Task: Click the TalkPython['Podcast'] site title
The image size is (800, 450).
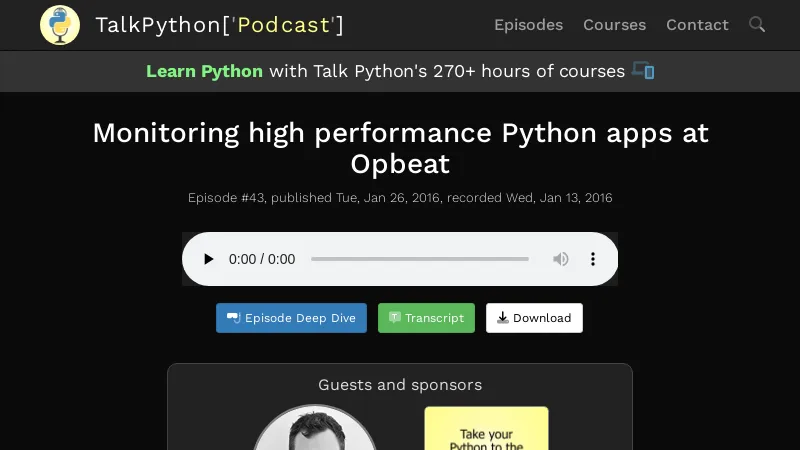Action: (x=219, y=25)
